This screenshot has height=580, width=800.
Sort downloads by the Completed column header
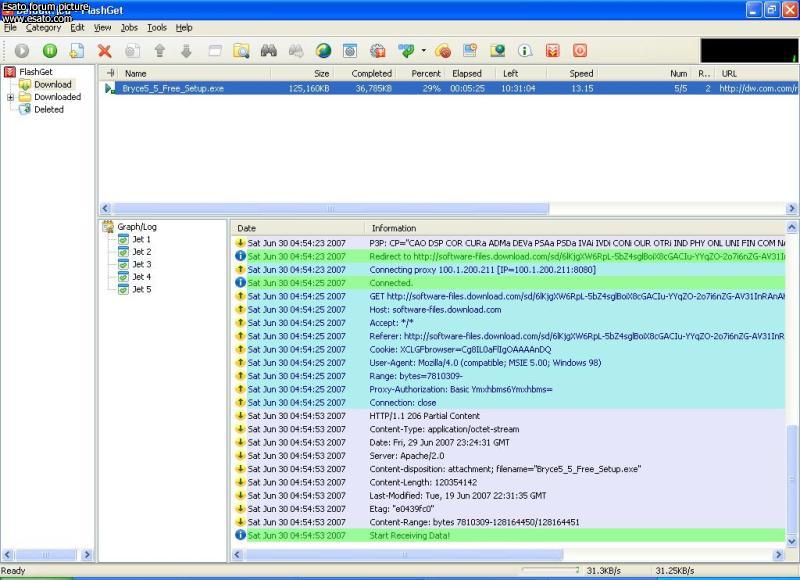click(x=366, y=73)
